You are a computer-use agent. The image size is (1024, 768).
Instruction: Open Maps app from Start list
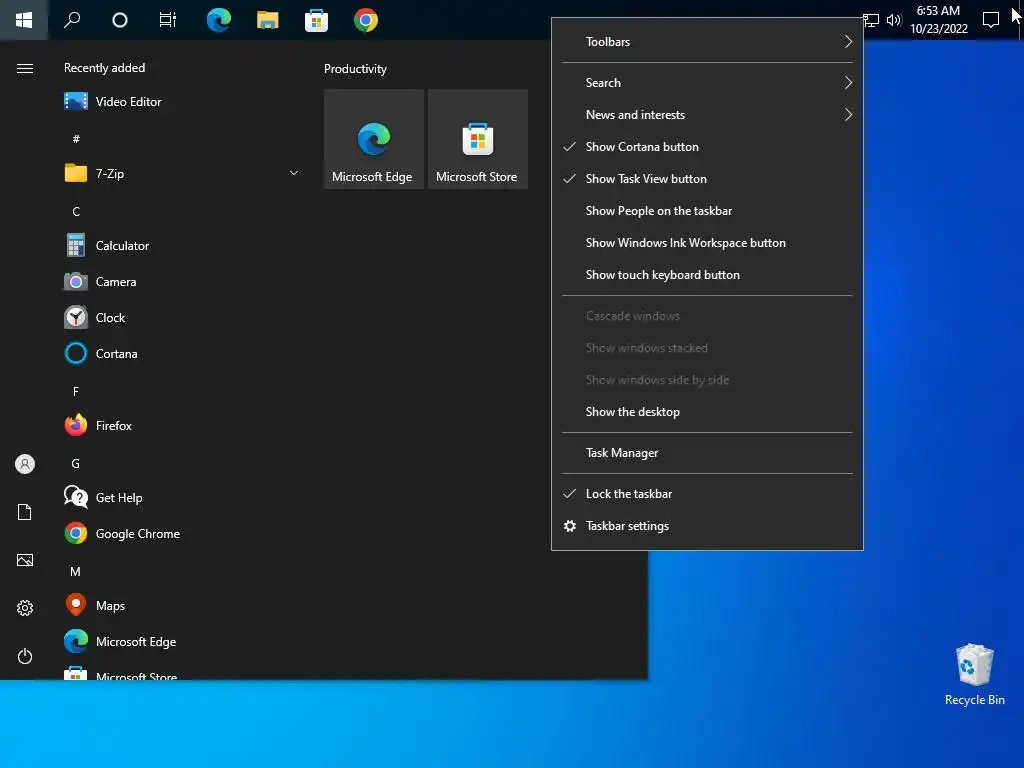point(183,606)
